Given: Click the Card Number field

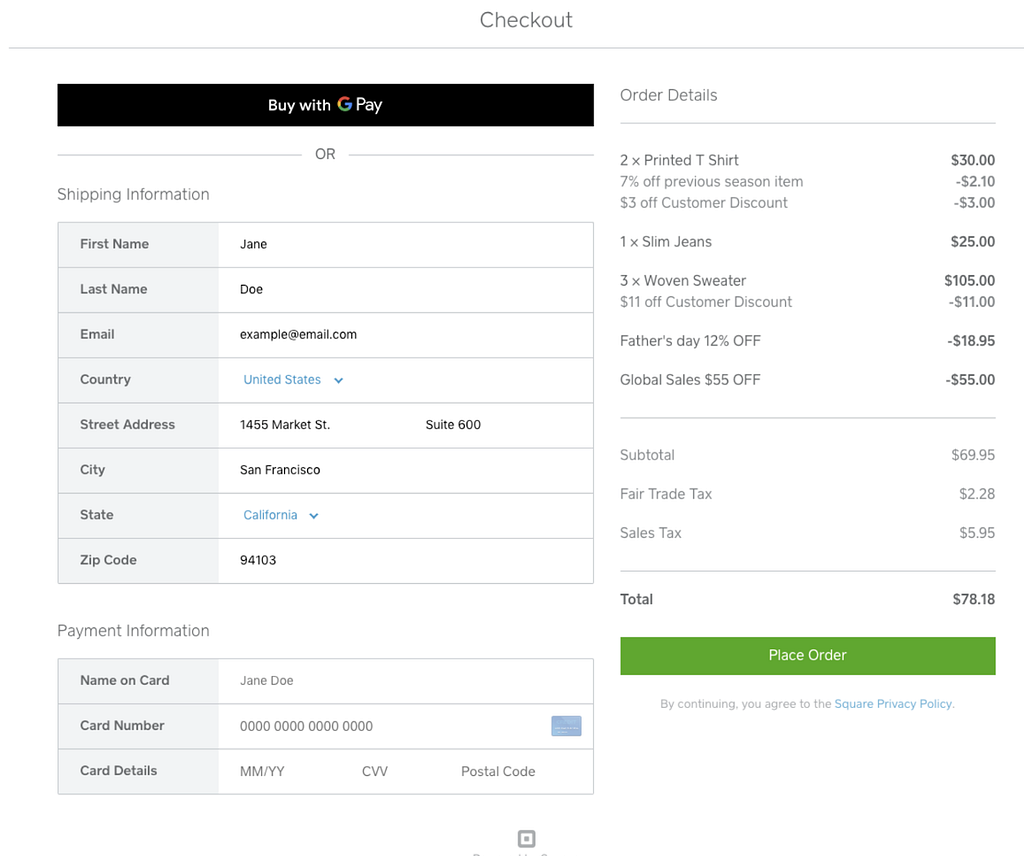Looking at the screenshot, I should pos(384,725).
